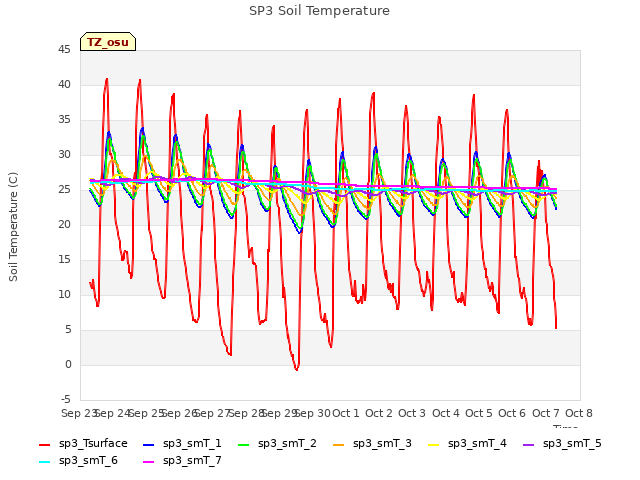Click the 35 y-axis tick label
This screenshot has width=640, height=480.
pos(64,120)
